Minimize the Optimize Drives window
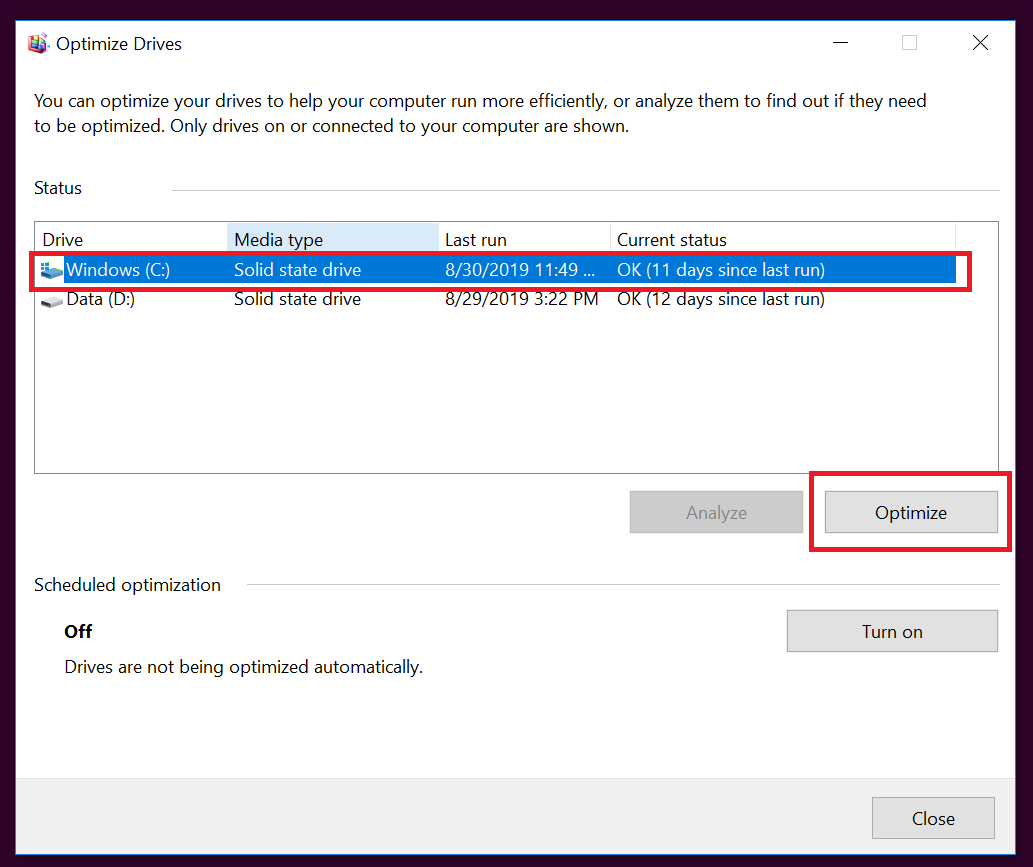Viewport: 1033px width, 867px height. pyautogui.click(x=840, y=43)
